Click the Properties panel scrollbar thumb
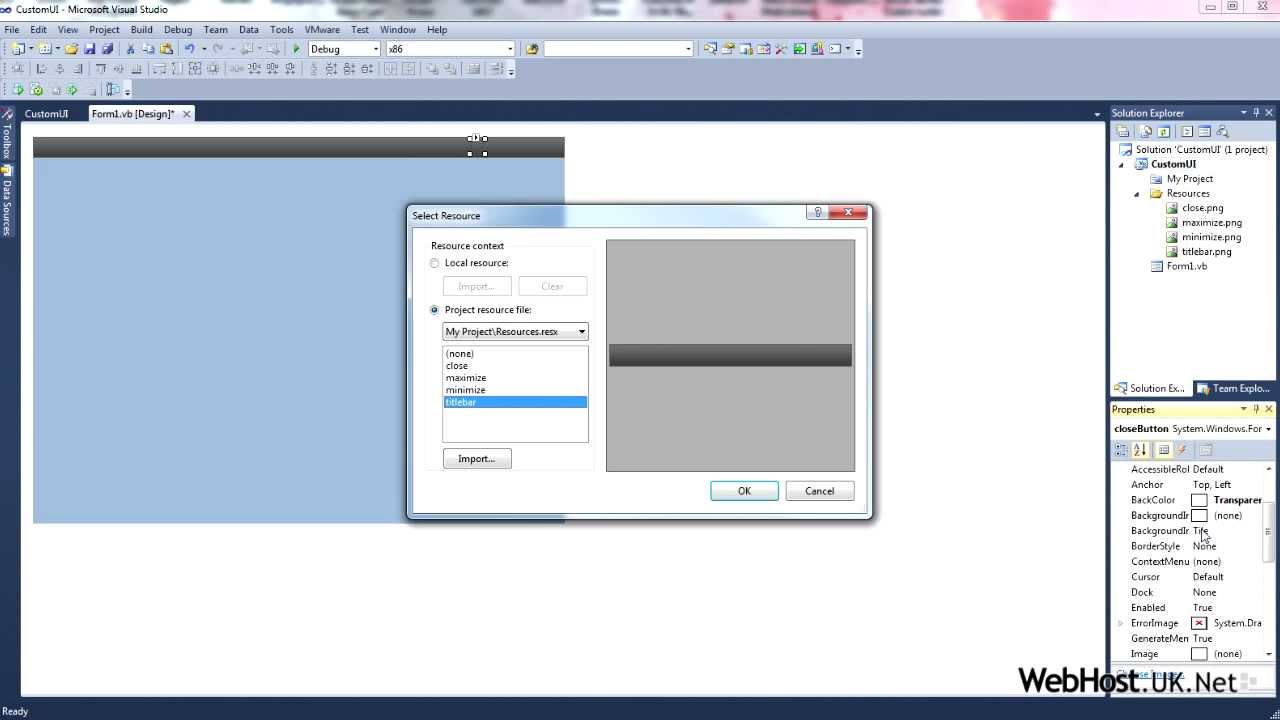Viewport: 1280px width, 720px height. pos(1268,532)
